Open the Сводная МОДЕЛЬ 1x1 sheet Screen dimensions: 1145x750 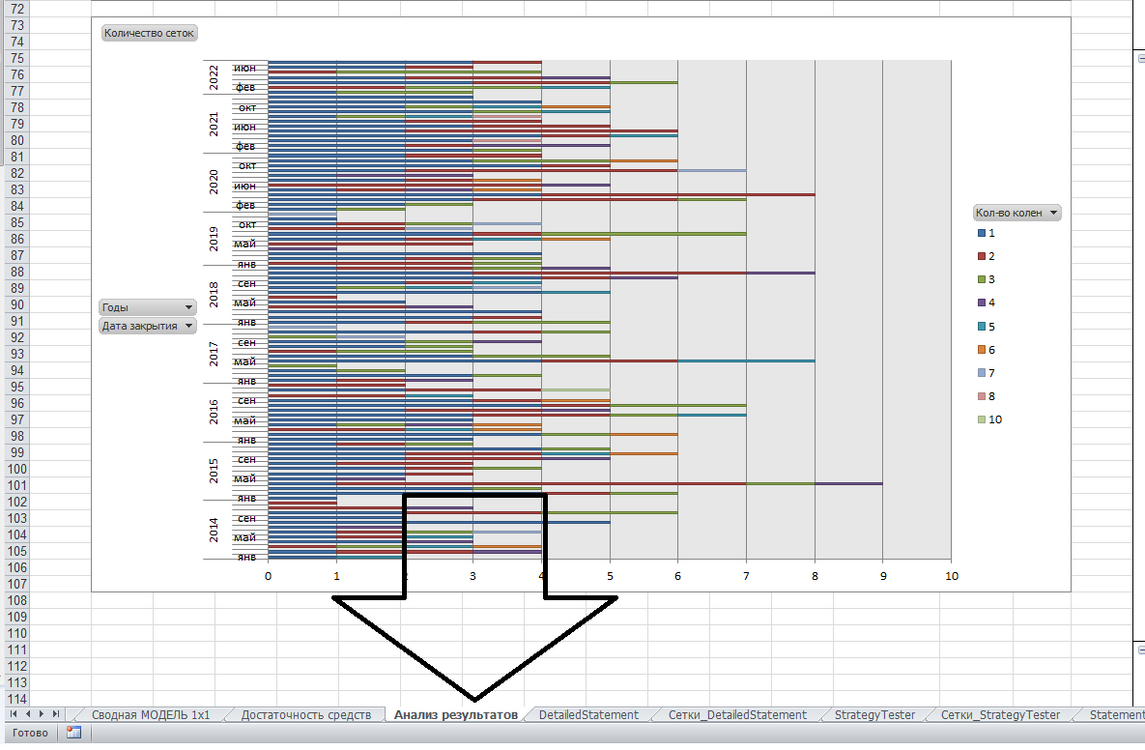point(150,715)
